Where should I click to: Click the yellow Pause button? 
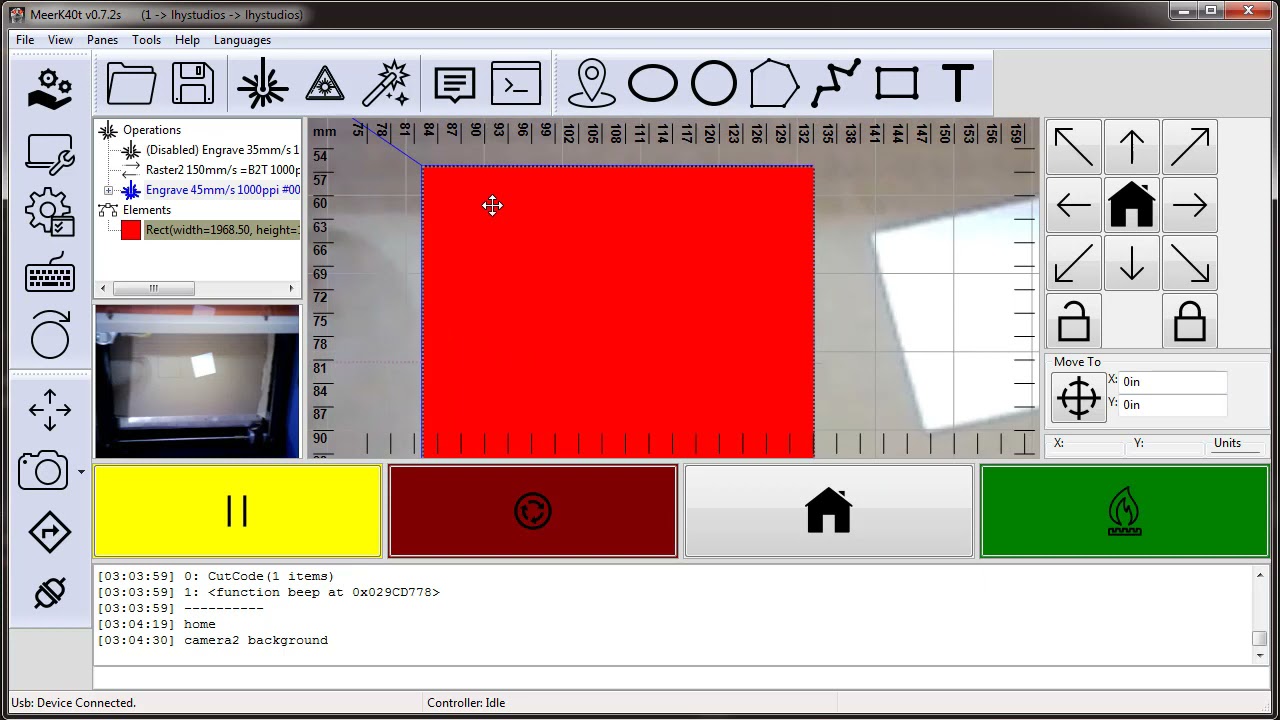[238, 511]
